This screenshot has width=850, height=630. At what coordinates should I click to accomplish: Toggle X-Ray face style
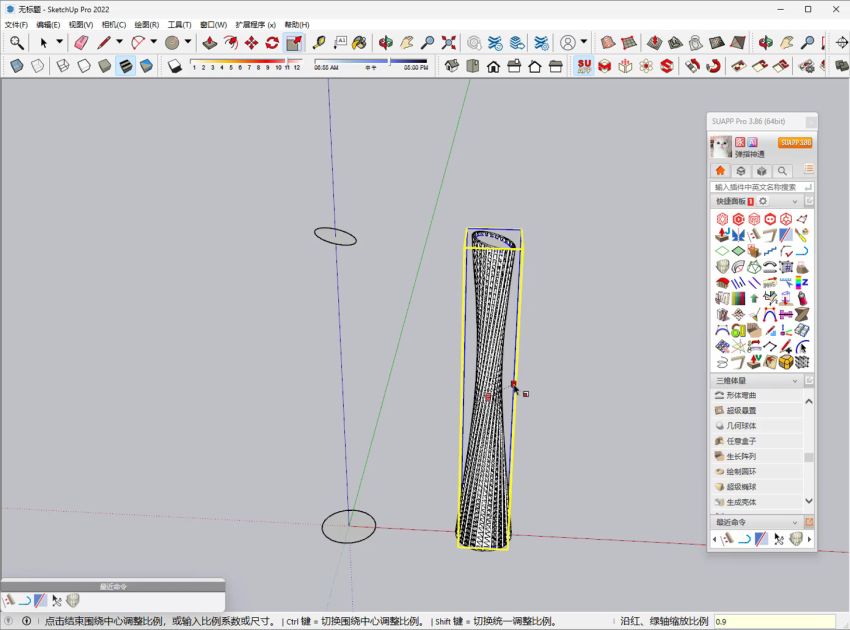pyautogui.click(x=17, y=66)
